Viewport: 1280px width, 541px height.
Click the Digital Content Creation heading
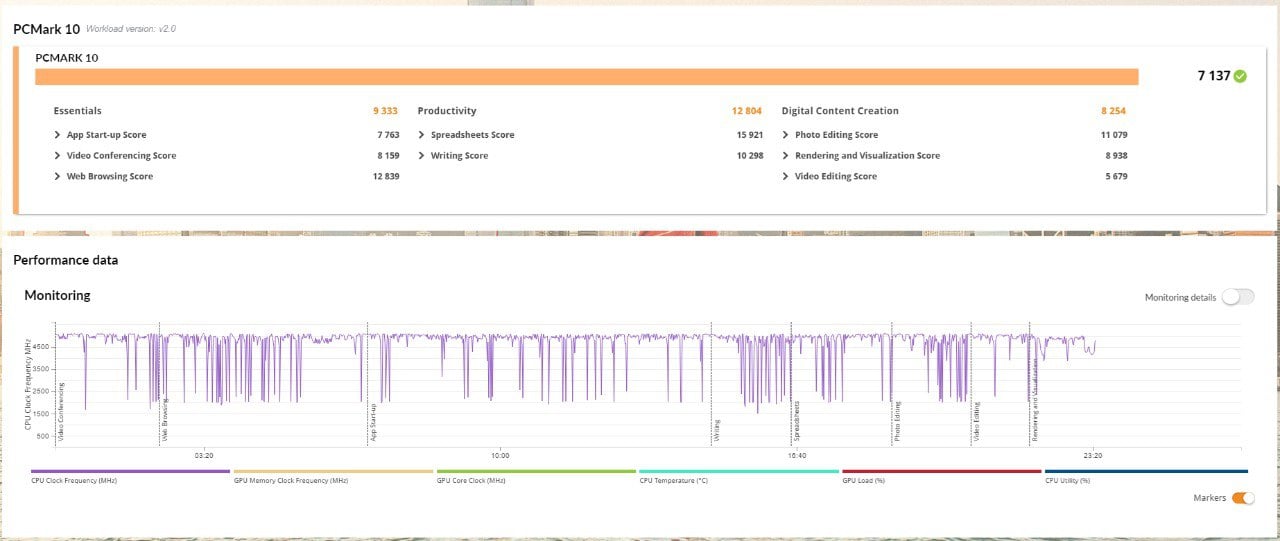tap(840, 111)
